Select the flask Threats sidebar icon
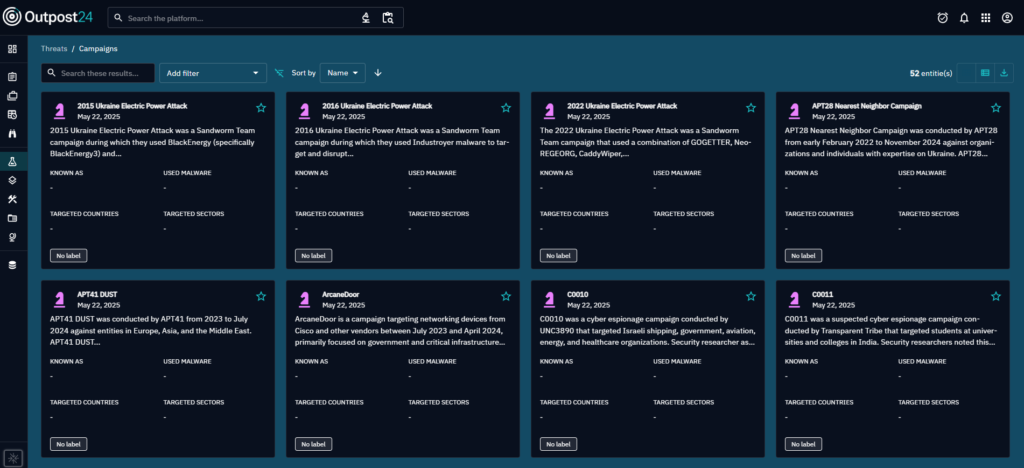This screenshot has width=1024, height=468. pos(13,161)
